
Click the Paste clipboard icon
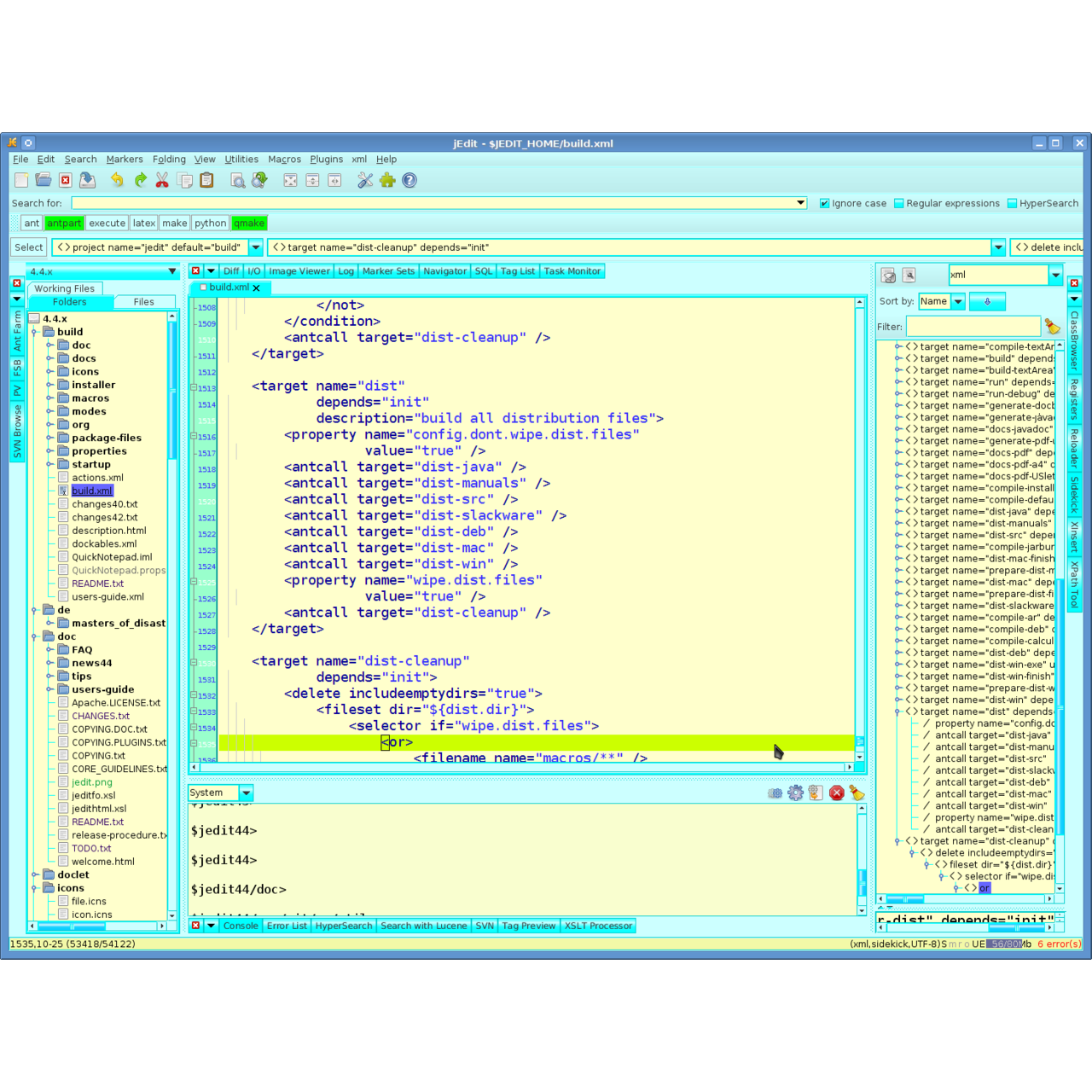click(x=206, y=180)
